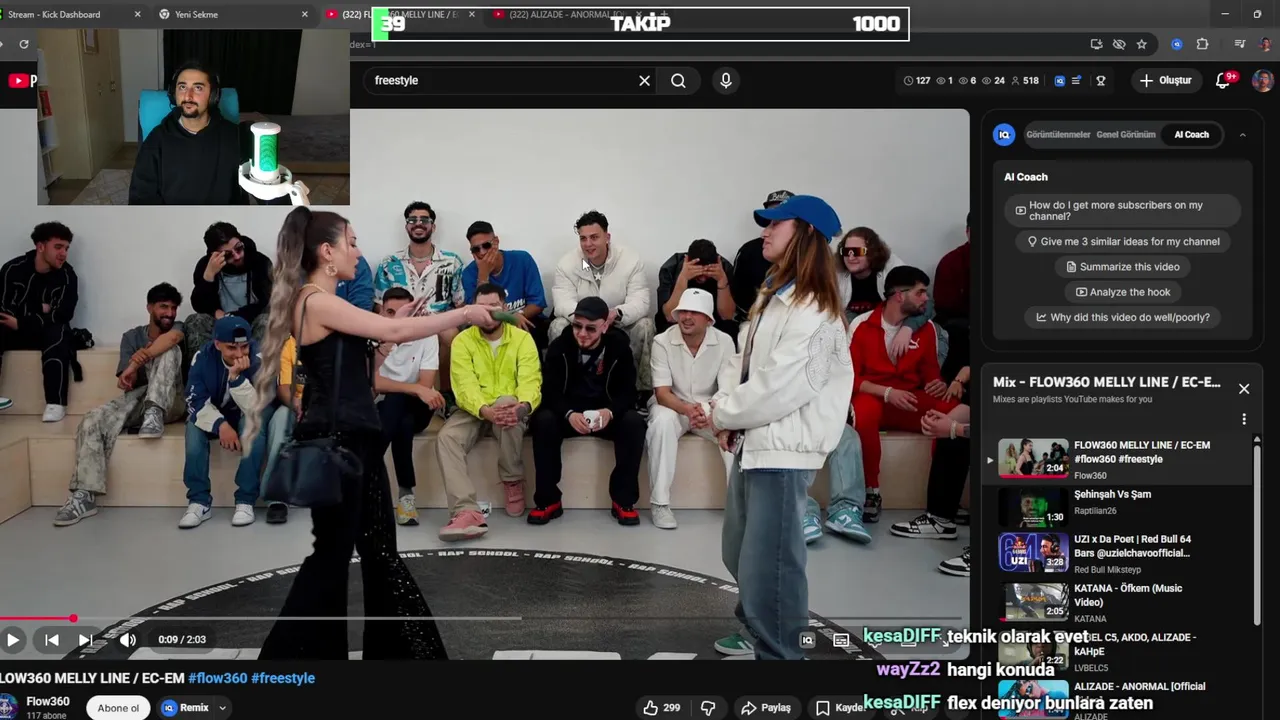Click the vidIQ Remix button
The width and height of the screenshot is (1280, 720).
pyautogui.click(x=186, y=708)
